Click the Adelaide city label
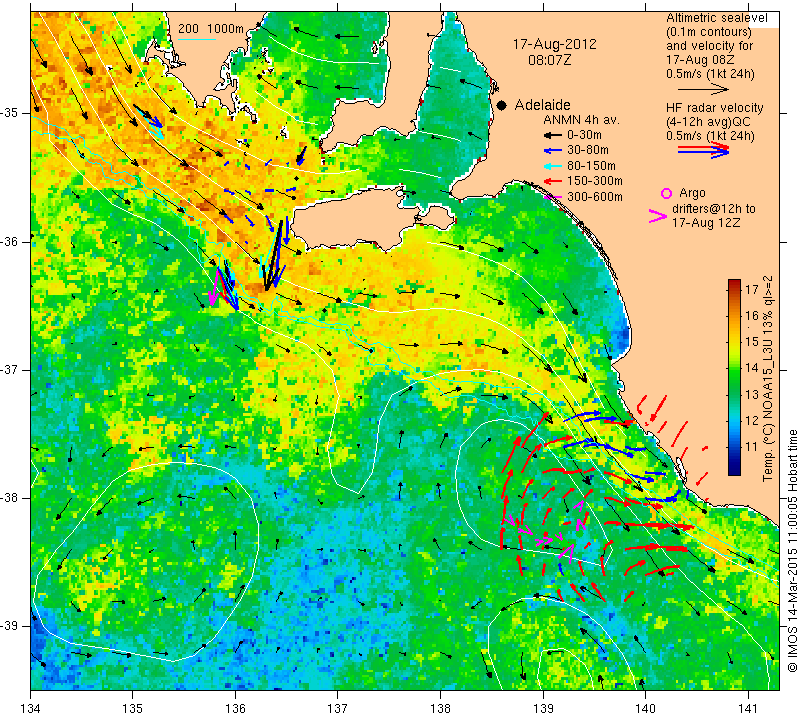 tap(542, 105)
